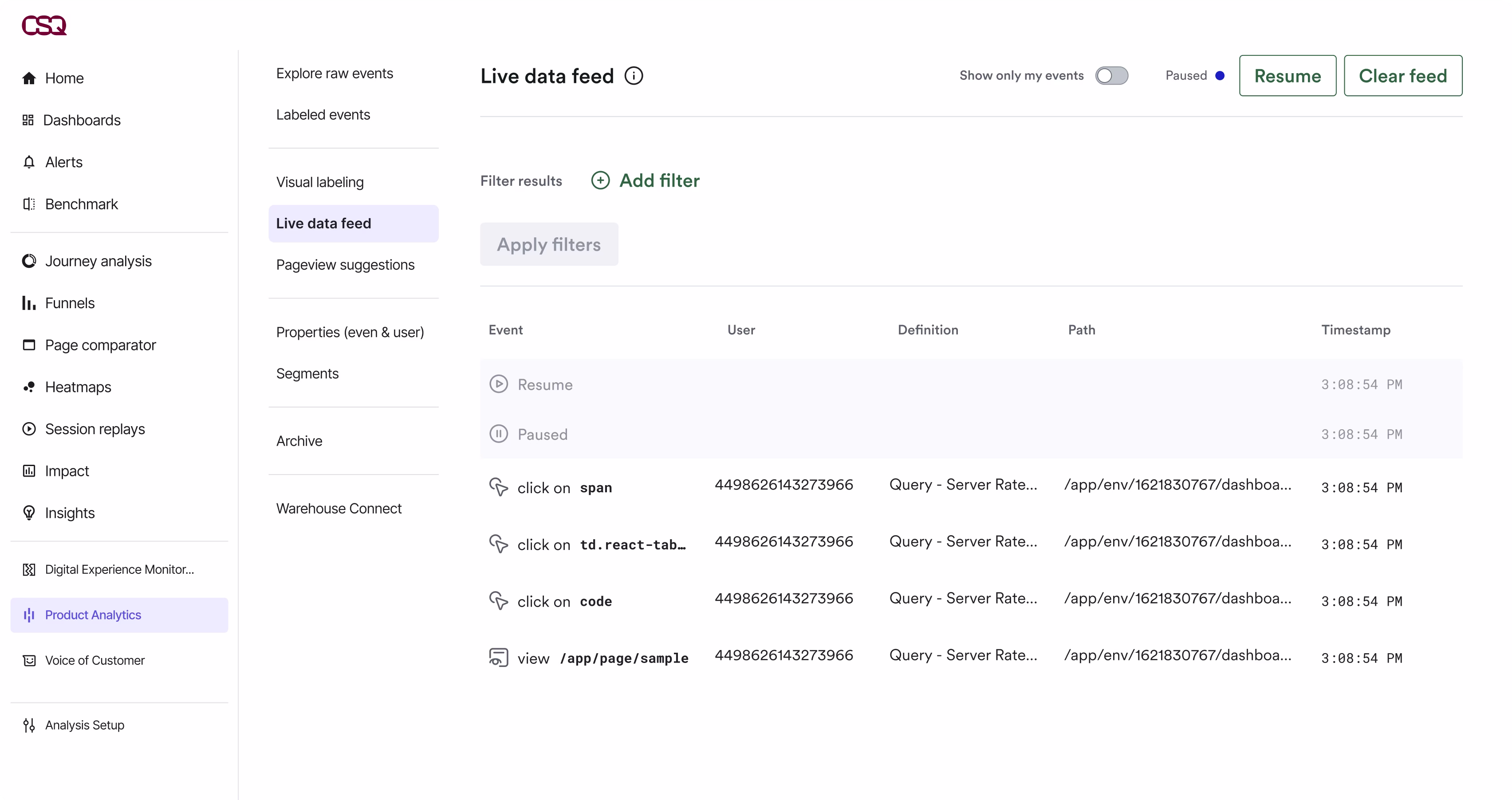The image size is (1512, 800).
Task: Click user ID in click on span row
Action: 784,484
